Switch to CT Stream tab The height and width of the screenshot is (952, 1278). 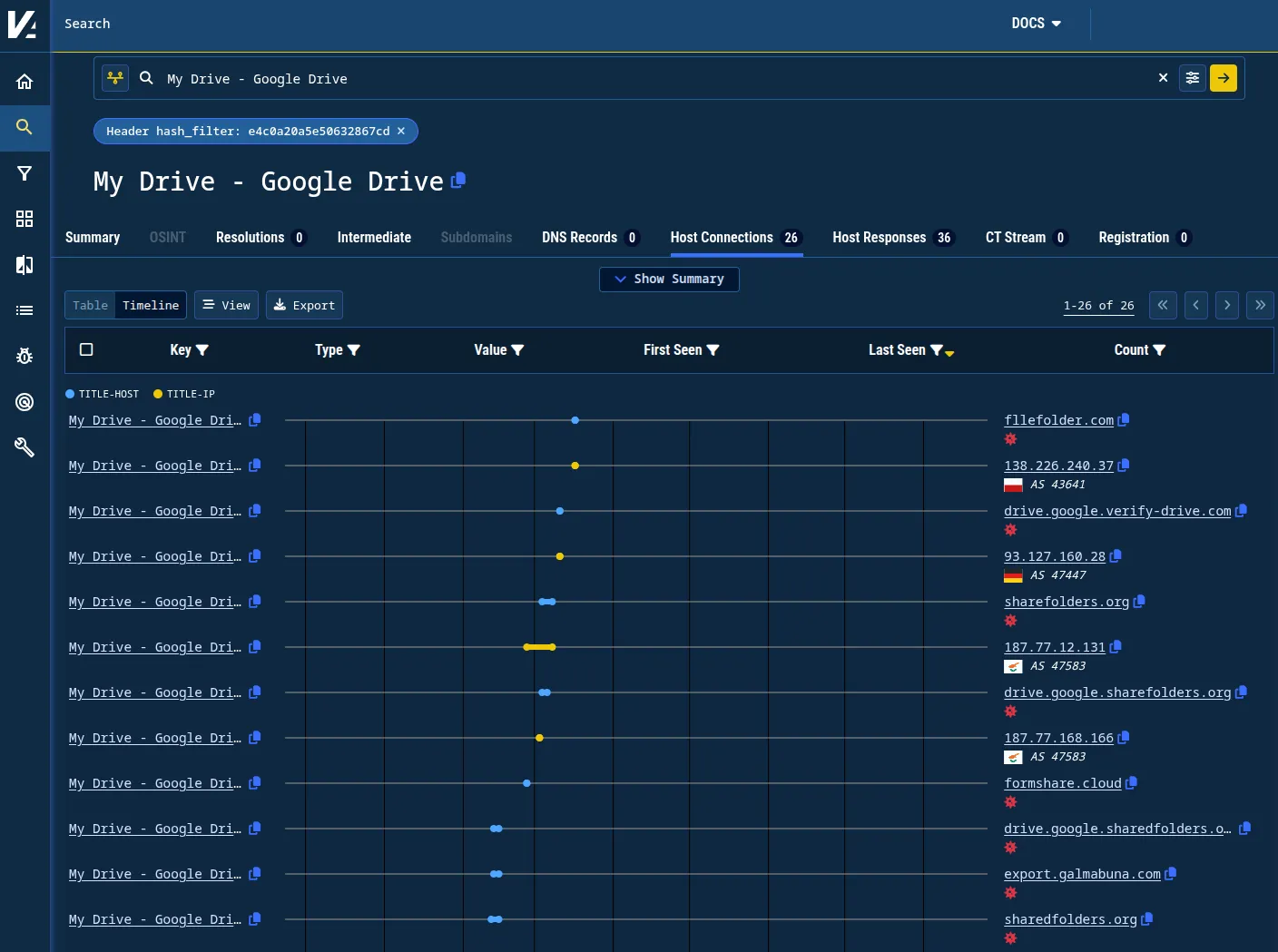pyautogui.click(x=1027, y=237)
